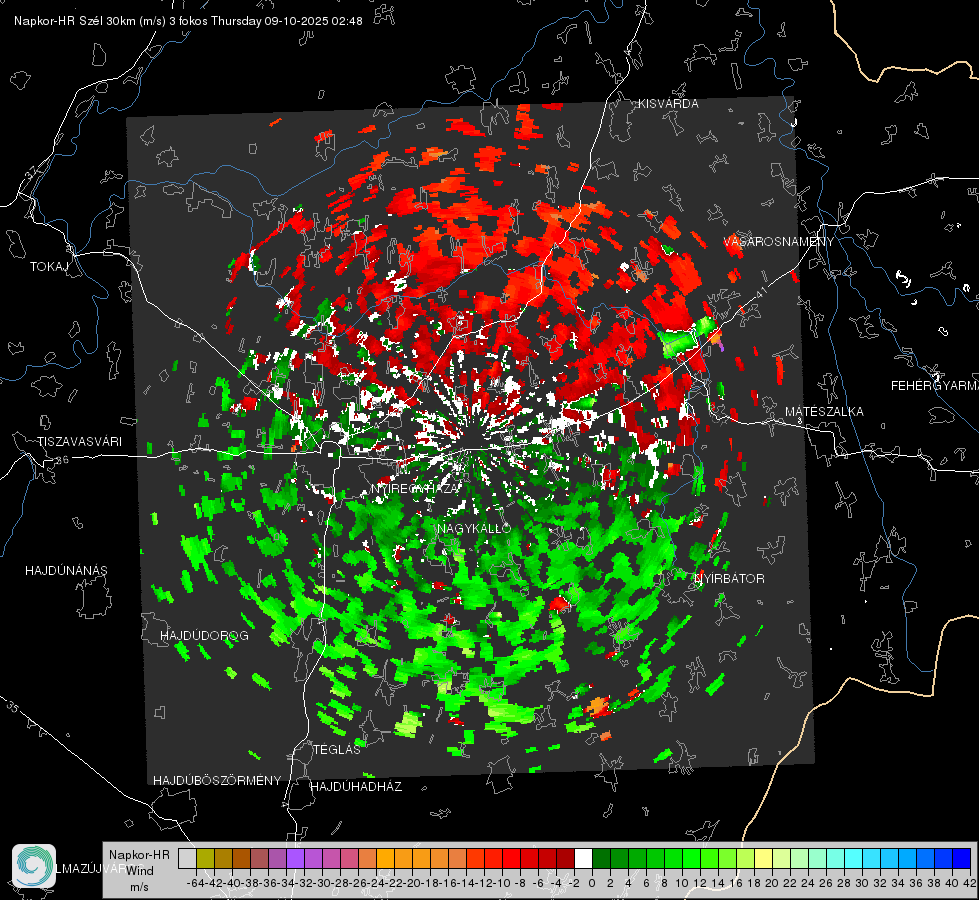This screenshot has height=900, width=979.
Task: Click the TÉGLÁS town label
Action: click(337, 750)
